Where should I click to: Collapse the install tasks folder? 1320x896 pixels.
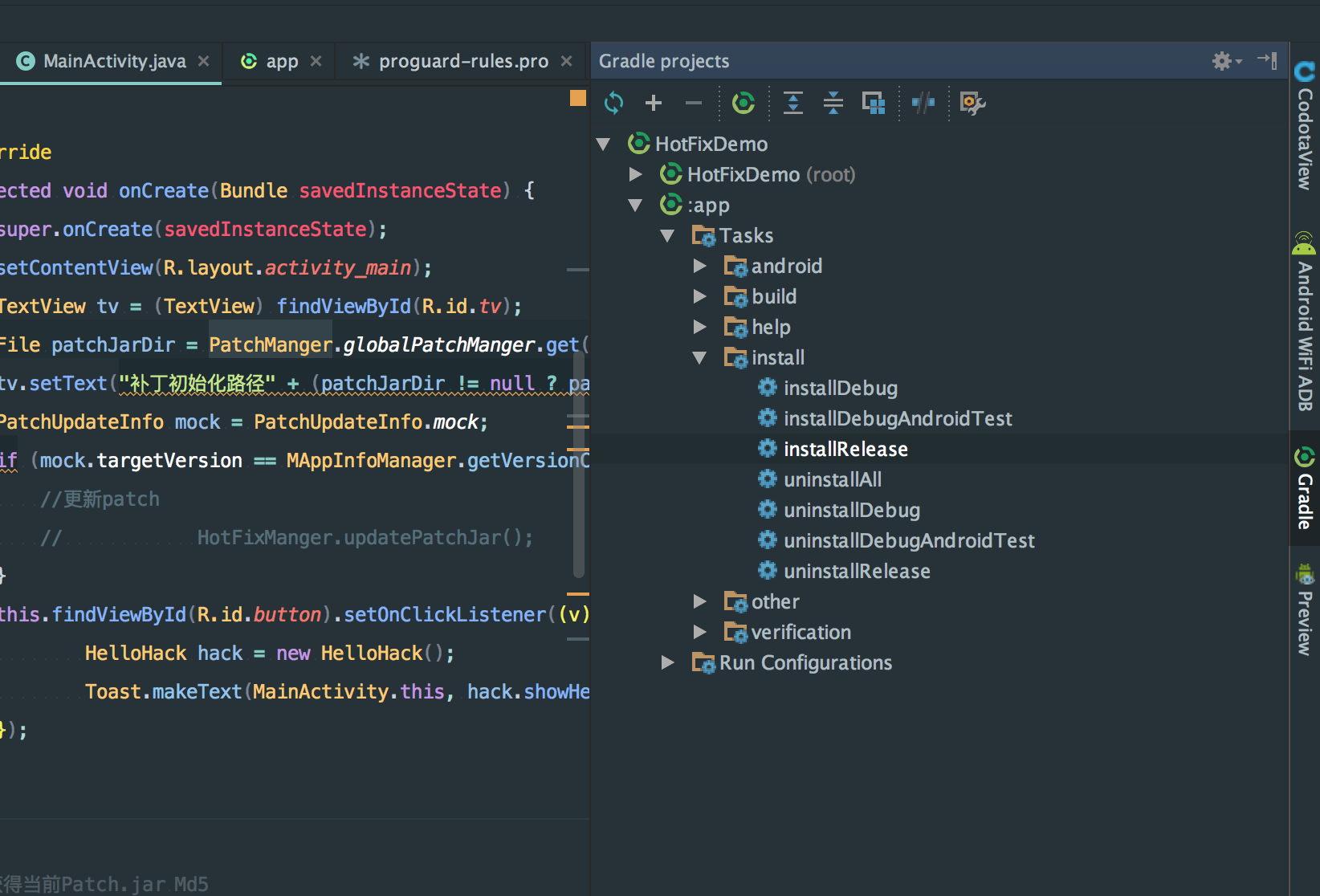[700, 358]
